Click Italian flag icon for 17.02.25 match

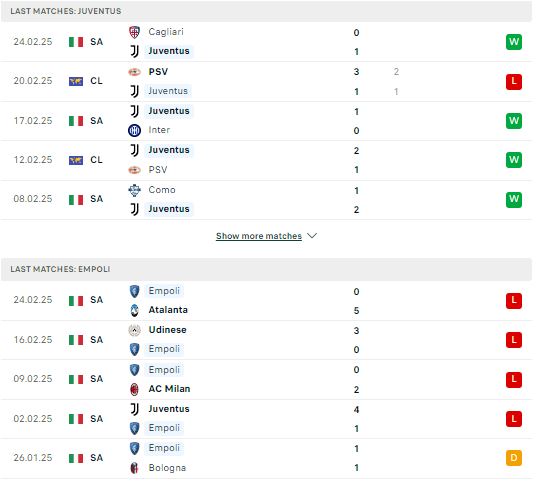coord(76,121)
